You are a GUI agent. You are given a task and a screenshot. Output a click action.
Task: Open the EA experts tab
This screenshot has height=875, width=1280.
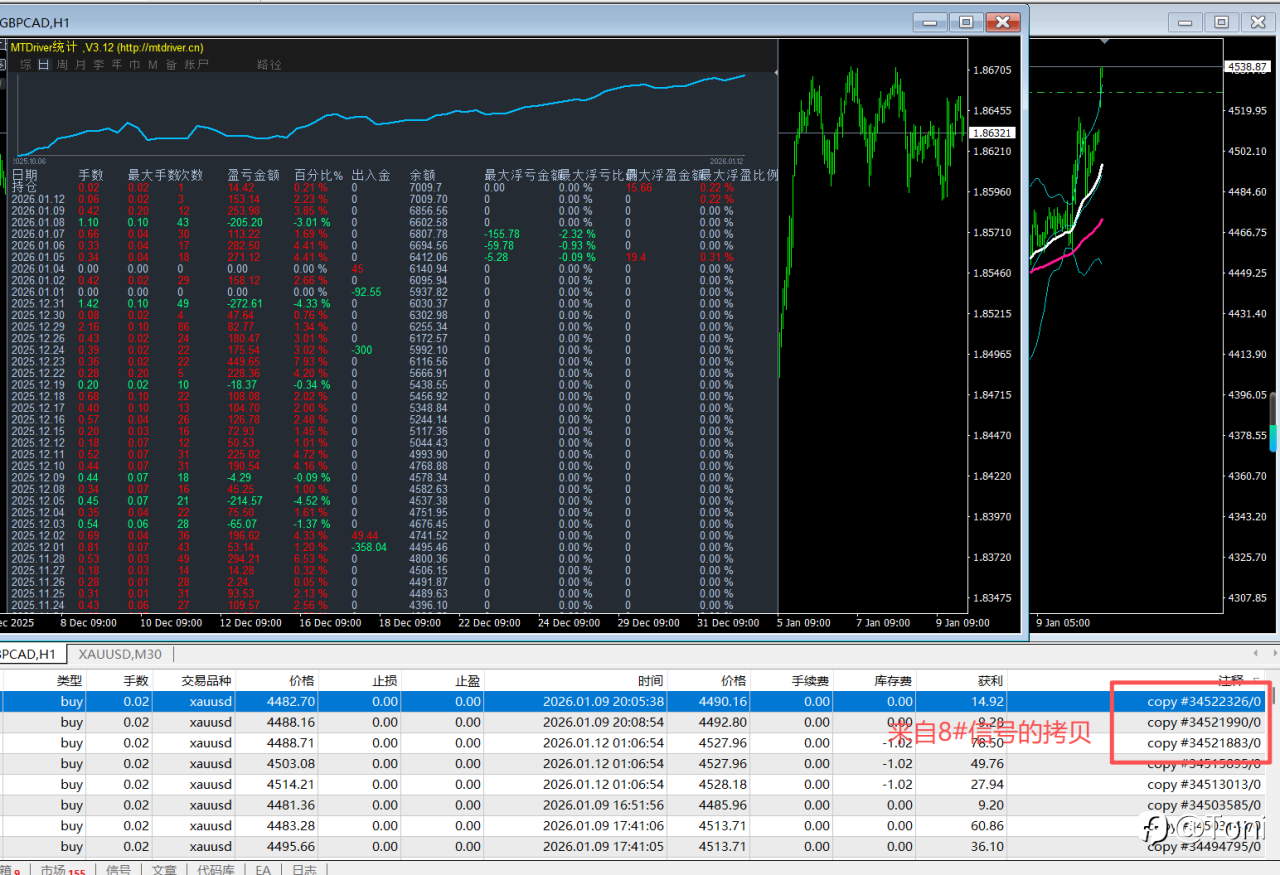tap(263, 869)
